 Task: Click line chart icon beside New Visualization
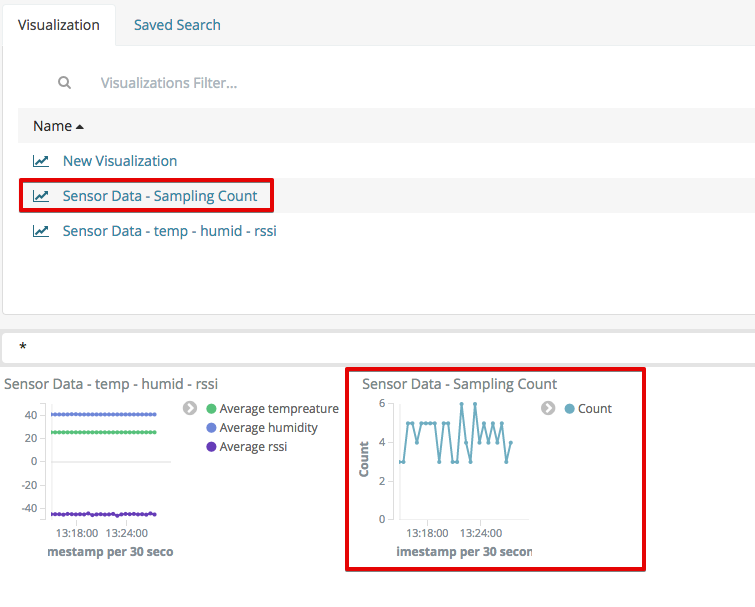point(41,161)
